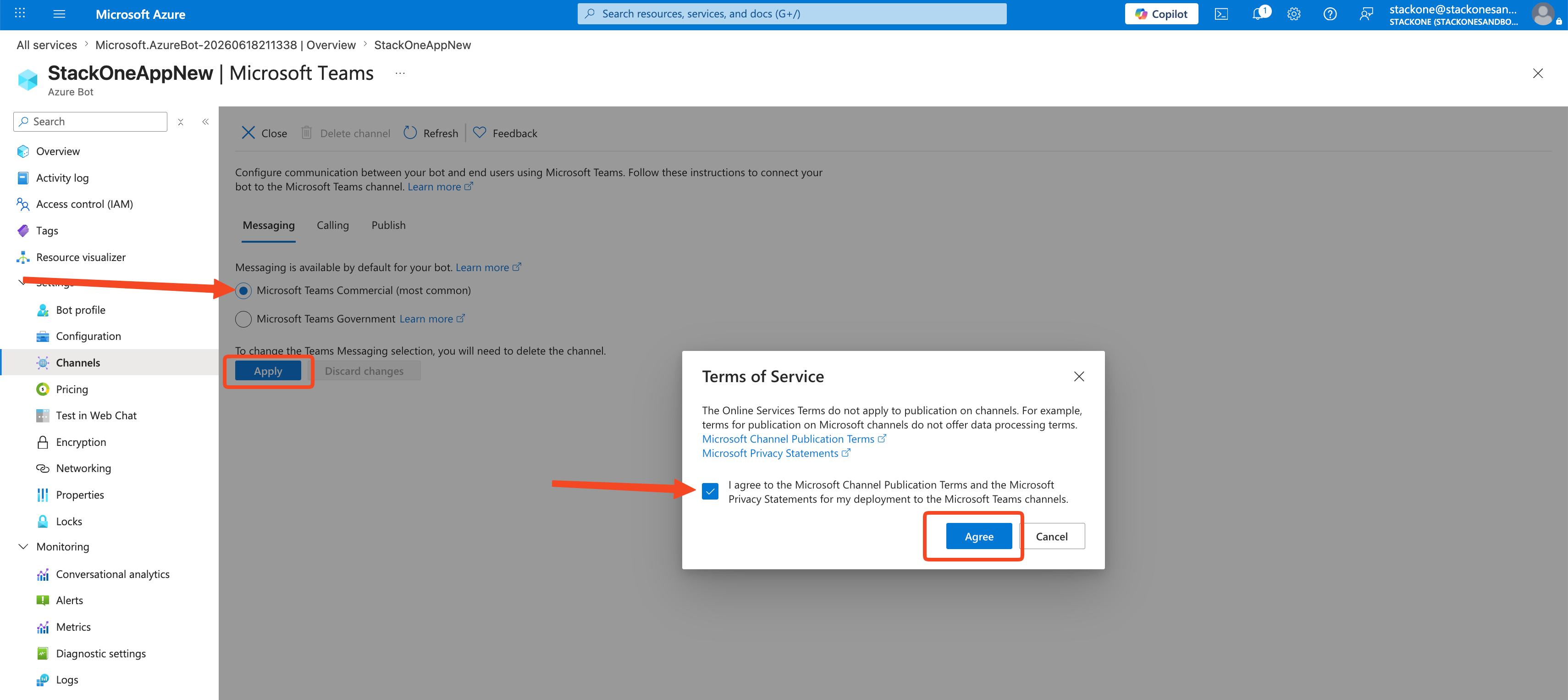The image size is (1568, 700).
Task: Open Encryption settings
Action: click(81, 442)
